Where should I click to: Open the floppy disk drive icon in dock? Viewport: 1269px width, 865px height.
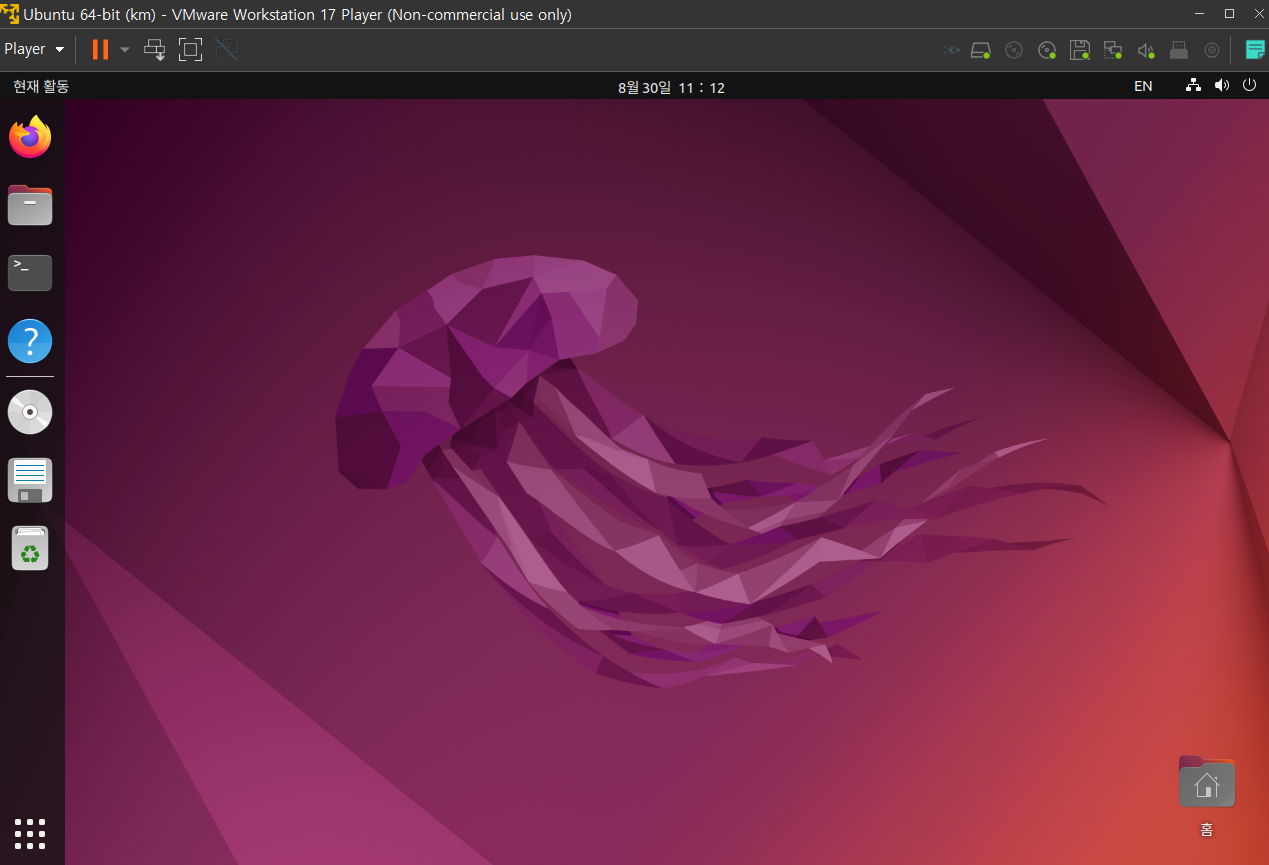[30, 480]
